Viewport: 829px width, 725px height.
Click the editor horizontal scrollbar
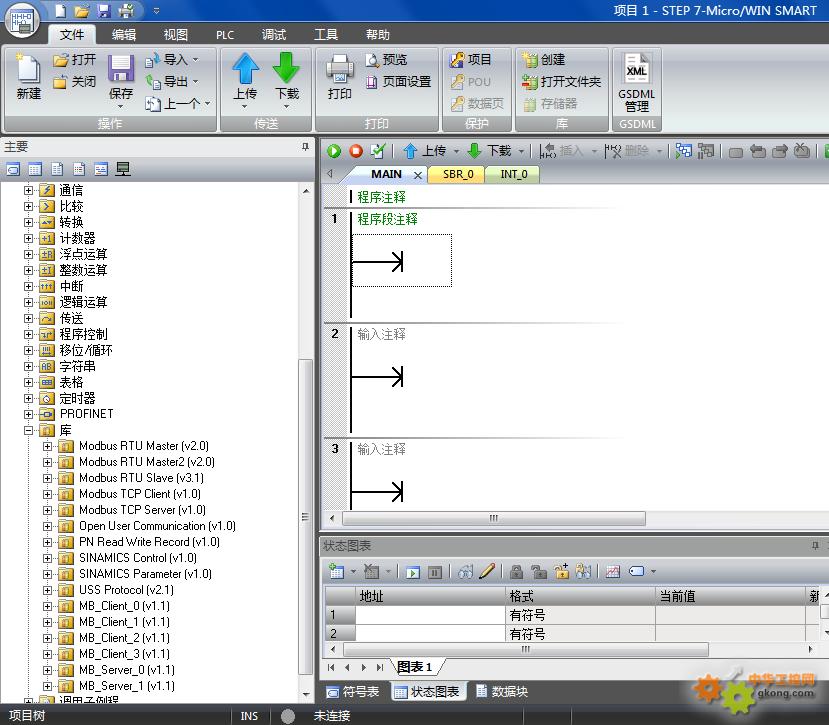click(494, 518)
